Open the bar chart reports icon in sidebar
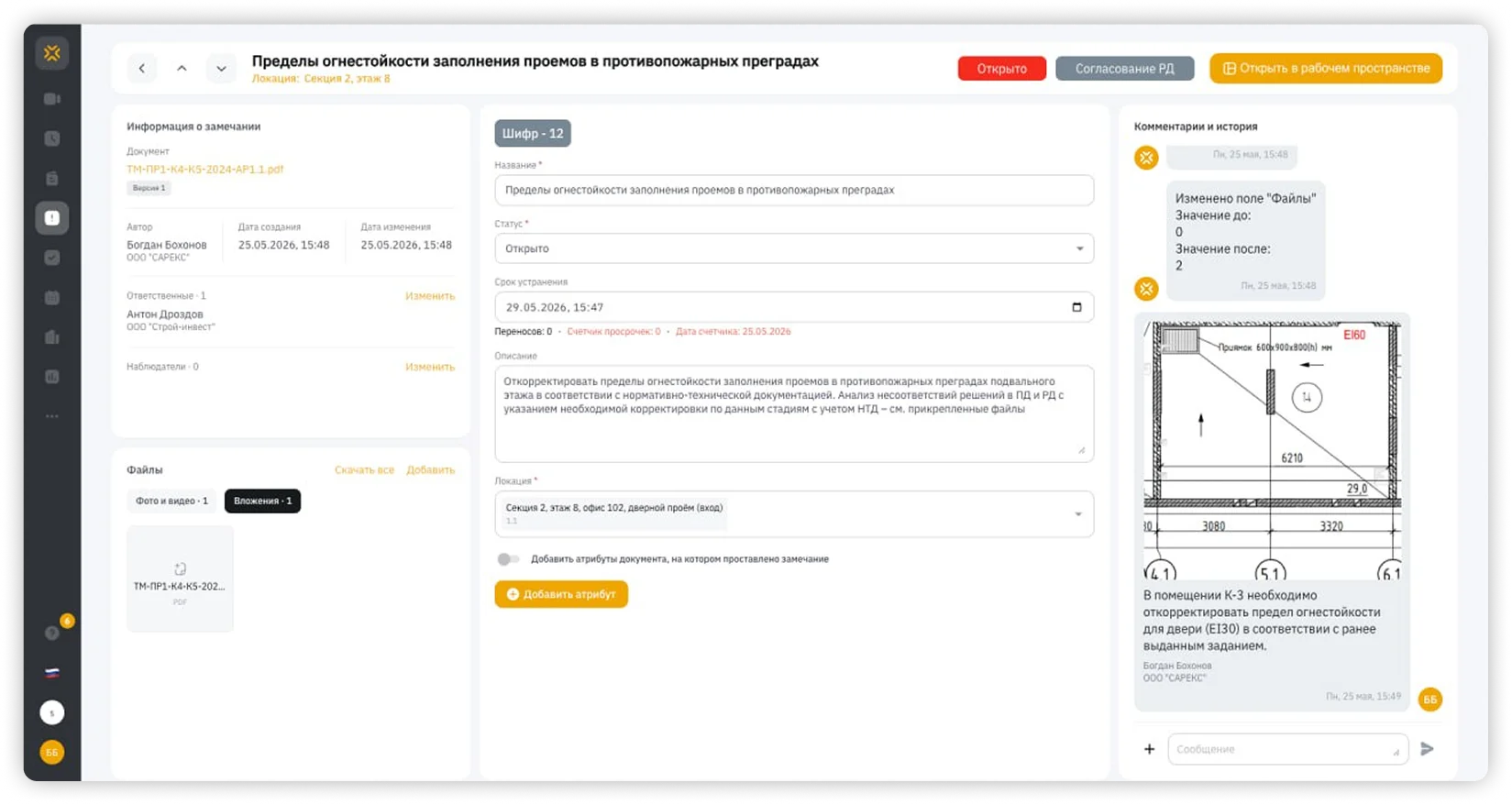 coord(52,377)
